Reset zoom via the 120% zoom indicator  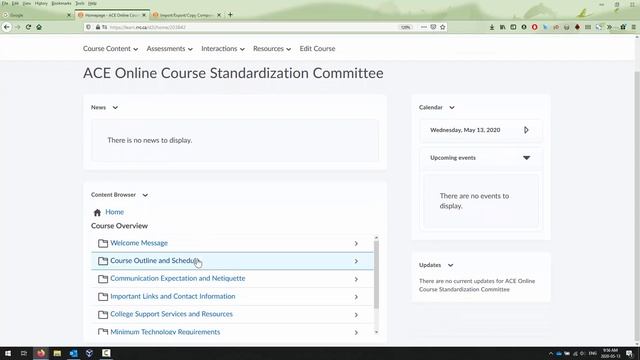point(406,27)
